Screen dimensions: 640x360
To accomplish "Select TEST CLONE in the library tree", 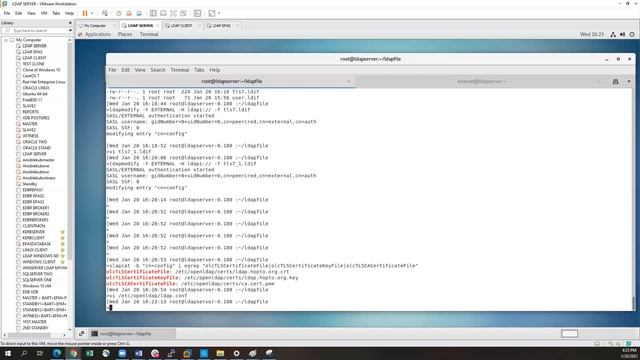I will coord(33,64).
